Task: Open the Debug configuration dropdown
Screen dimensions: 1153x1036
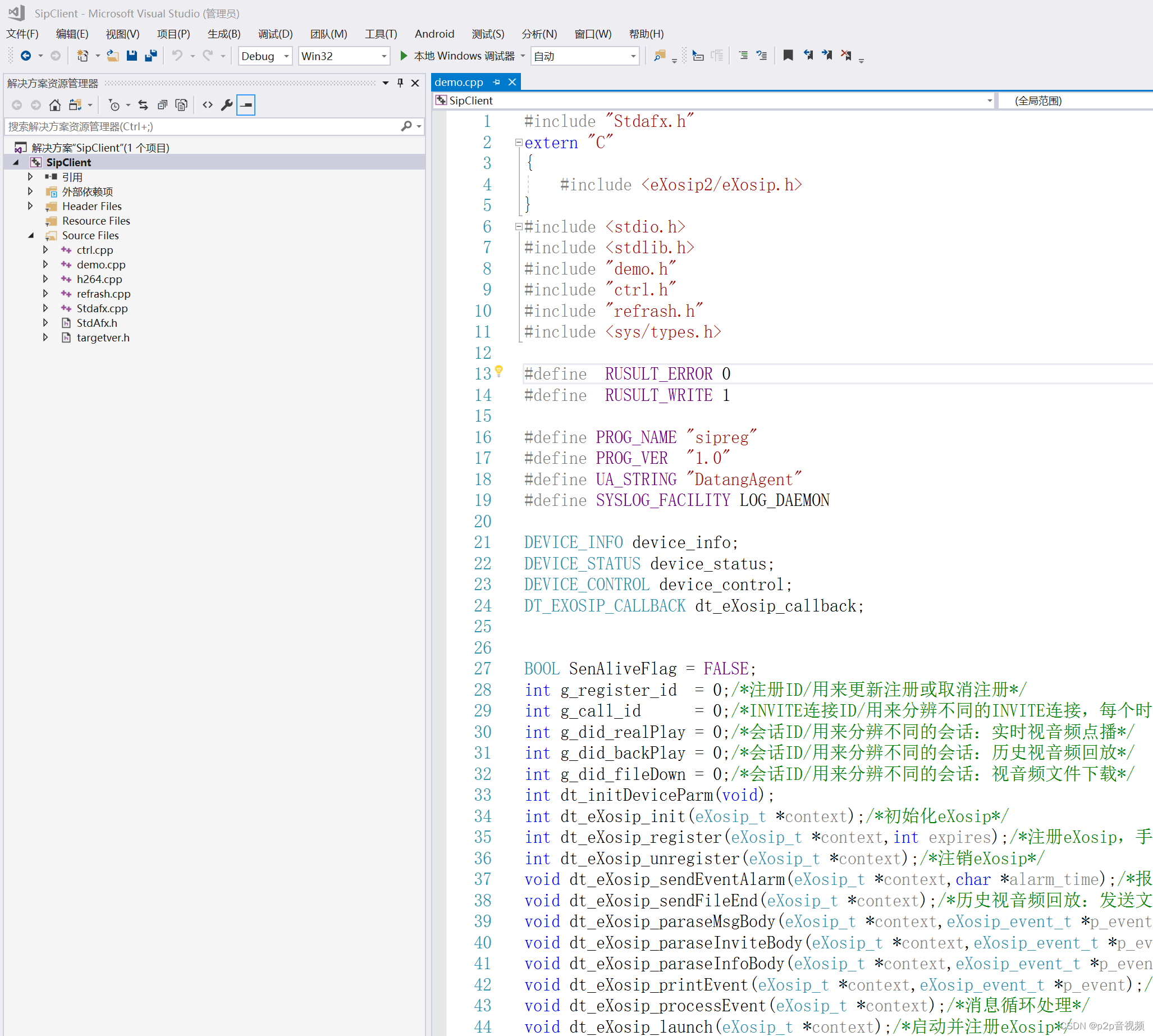Action: tap(286, 56)
